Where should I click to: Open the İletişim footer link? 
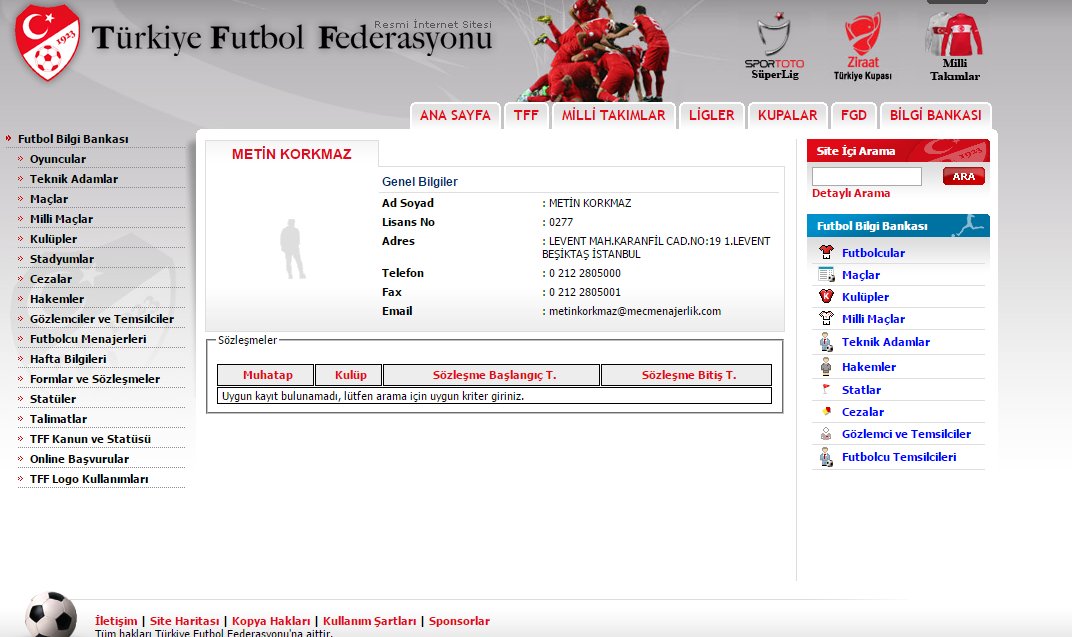(116, 621)
